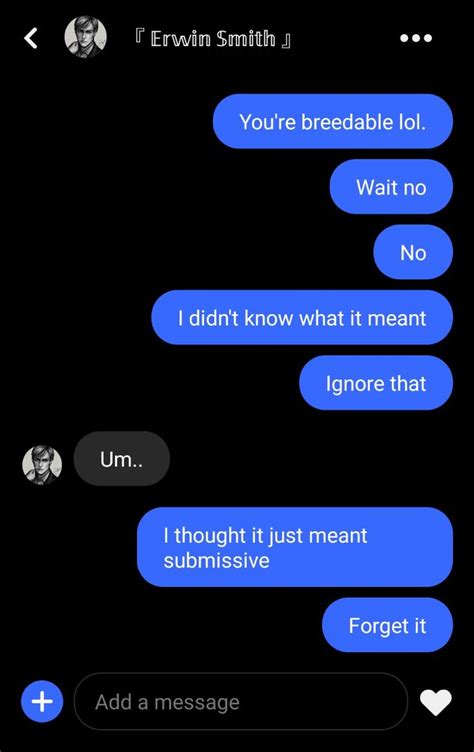The image size is (474, 752).
Task: Select the "Wait no" message bubble
Action: pos(391,187)
